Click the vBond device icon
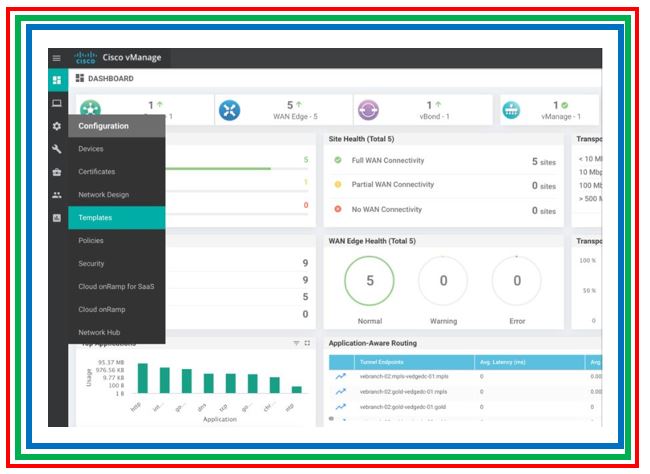 click(x=368, y=110)
